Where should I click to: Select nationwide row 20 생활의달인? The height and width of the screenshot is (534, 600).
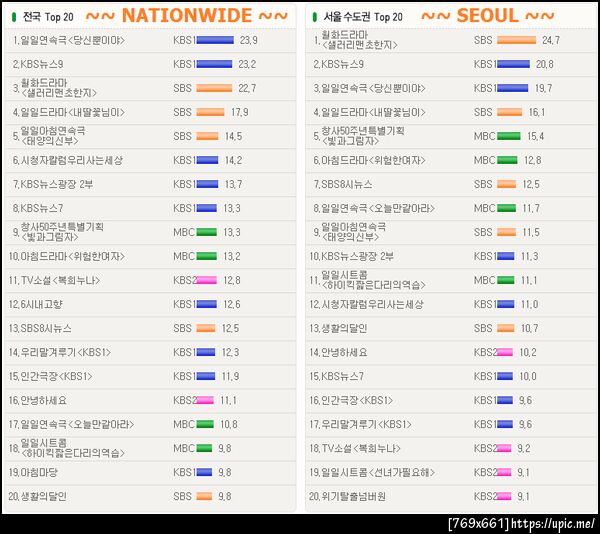pyautogui.click(x=150, y=497)
